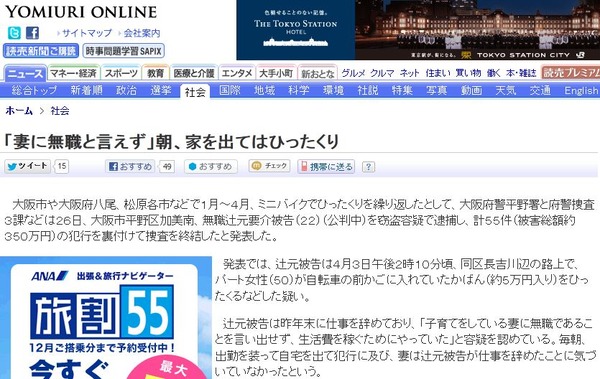This screenshot has height=379, width=600.
Task: Open 住まい link
Action: [438, 73]
